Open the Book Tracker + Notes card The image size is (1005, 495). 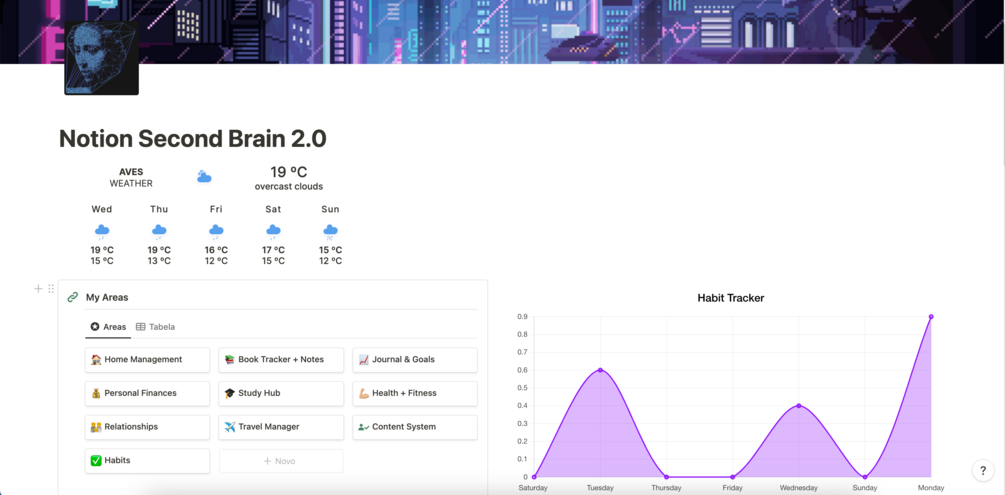(x=281, y=360)
